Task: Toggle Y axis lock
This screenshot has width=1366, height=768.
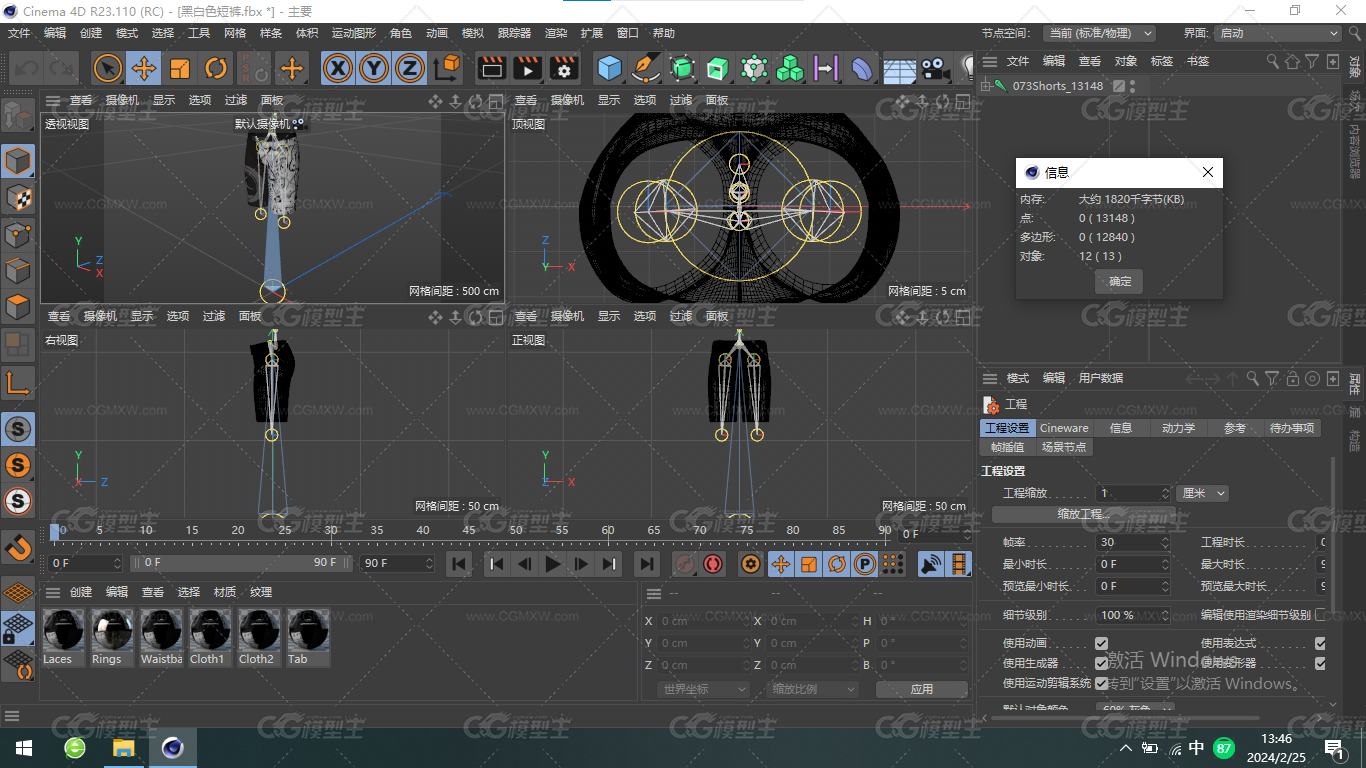Action: (x=374, y=68)
